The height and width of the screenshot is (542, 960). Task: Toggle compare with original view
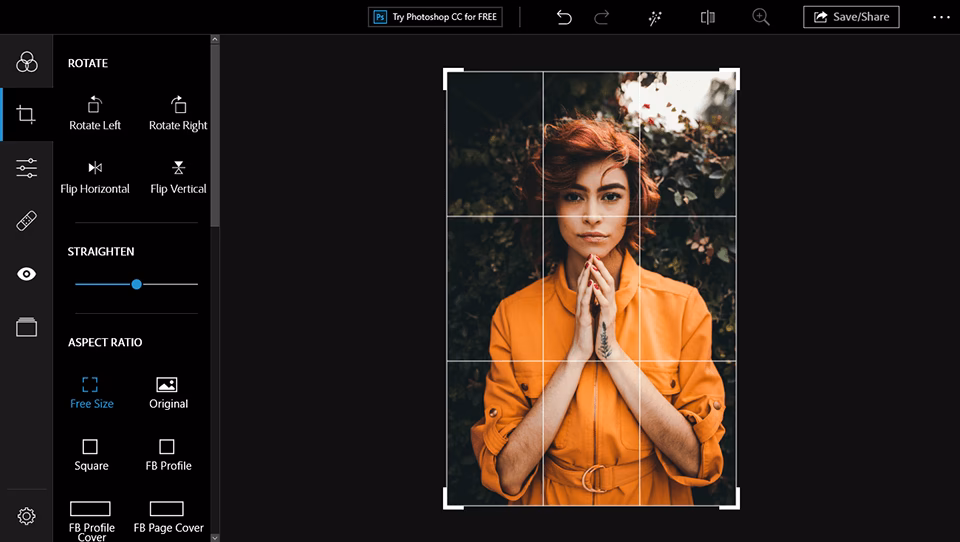[x=708, y=17]
